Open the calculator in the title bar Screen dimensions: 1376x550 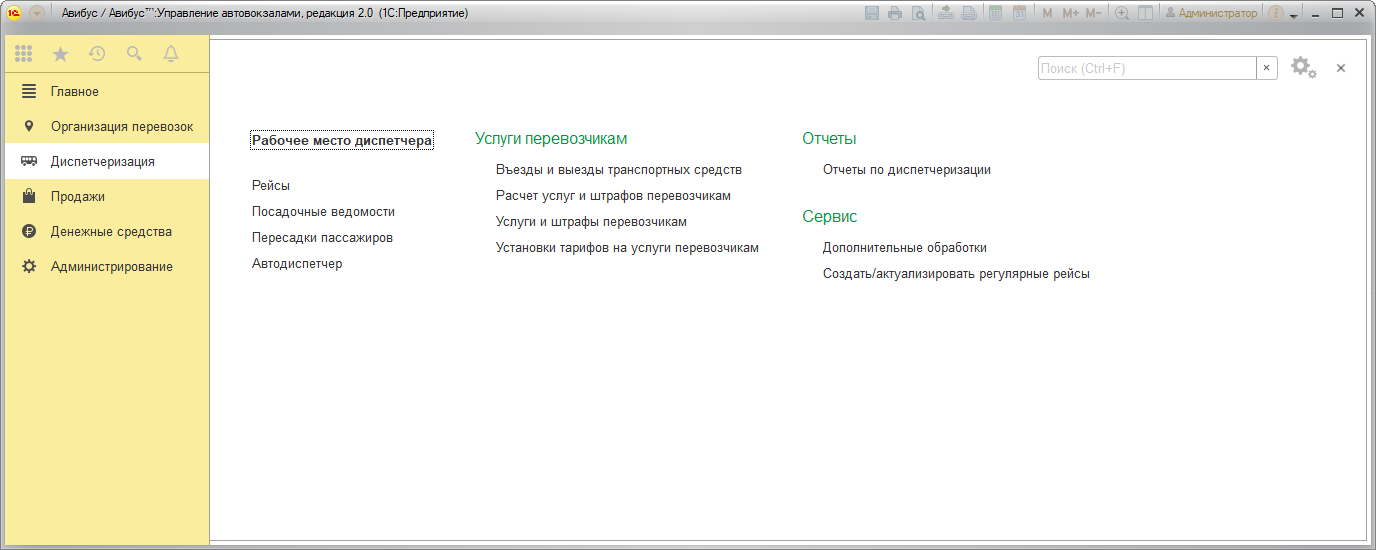tap(995, 13)
